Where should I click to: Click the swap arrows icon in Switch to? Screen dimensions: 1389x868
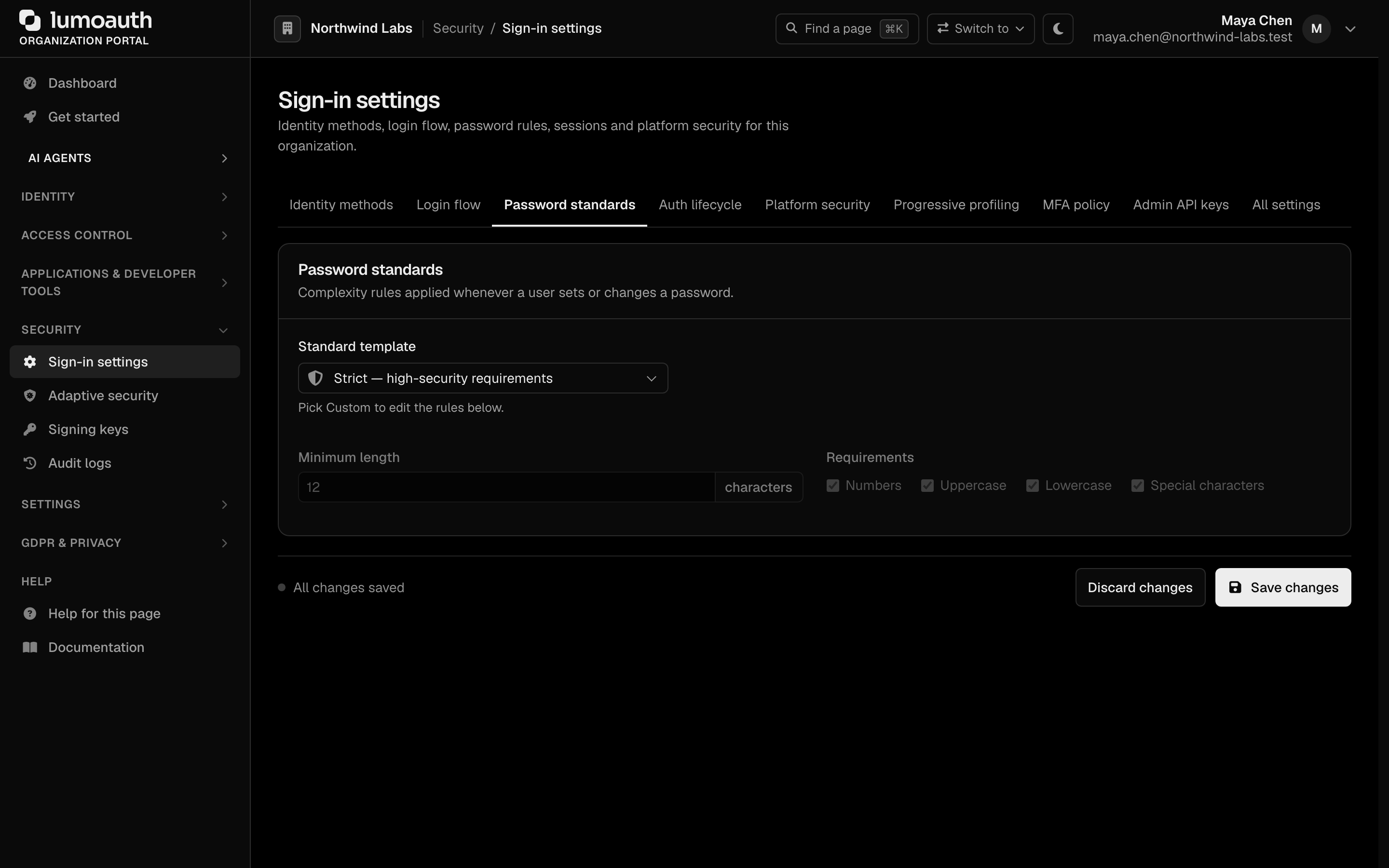pyautogui.click(x=942, y=28)
